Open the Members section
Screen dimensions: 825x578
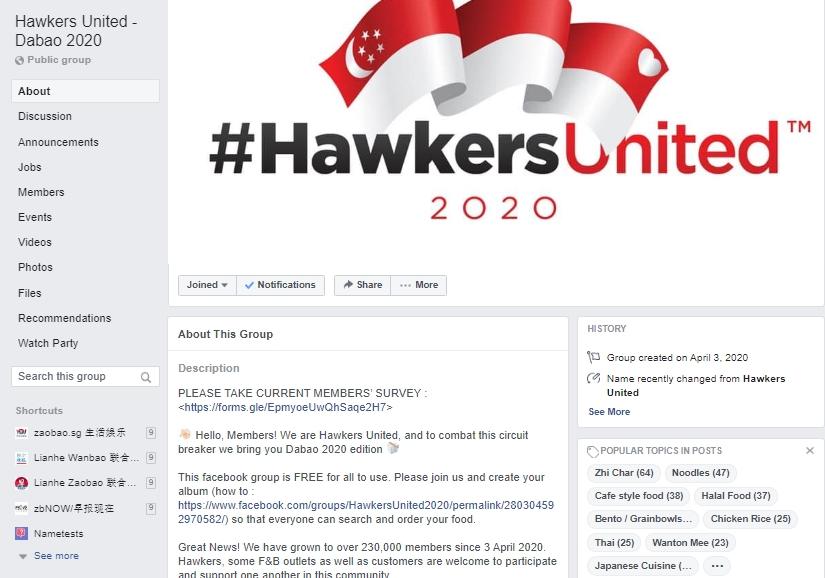41,192
